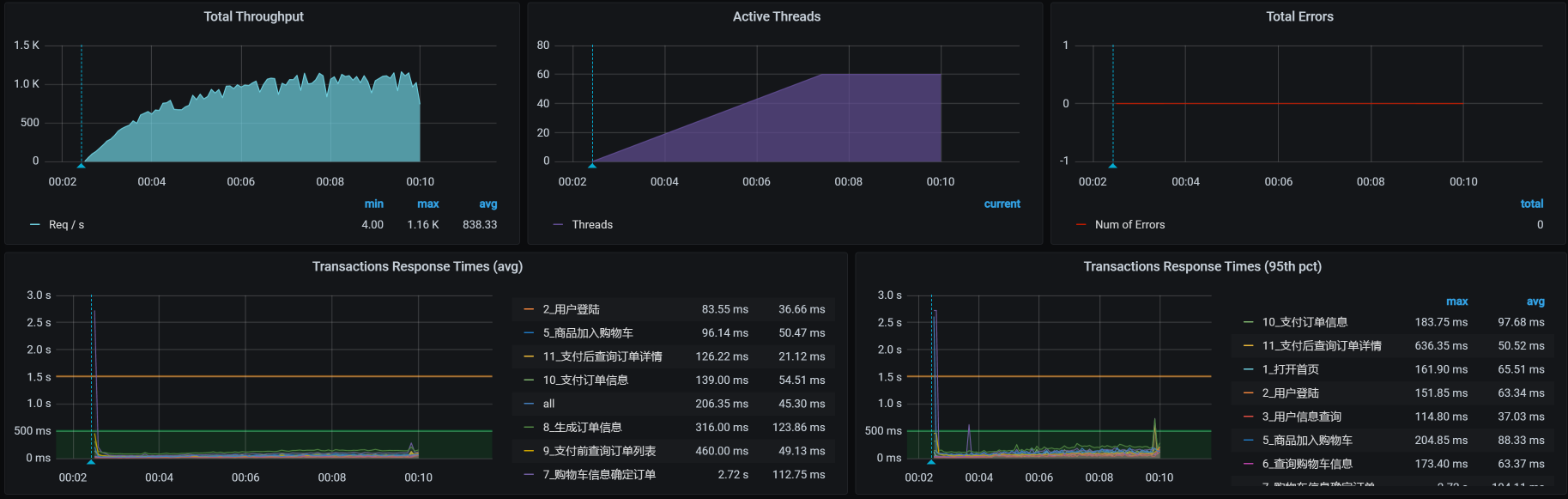The image size is (1568, 499).
Task: Sort Total Throughput legend by avg column
Action: 487,204
